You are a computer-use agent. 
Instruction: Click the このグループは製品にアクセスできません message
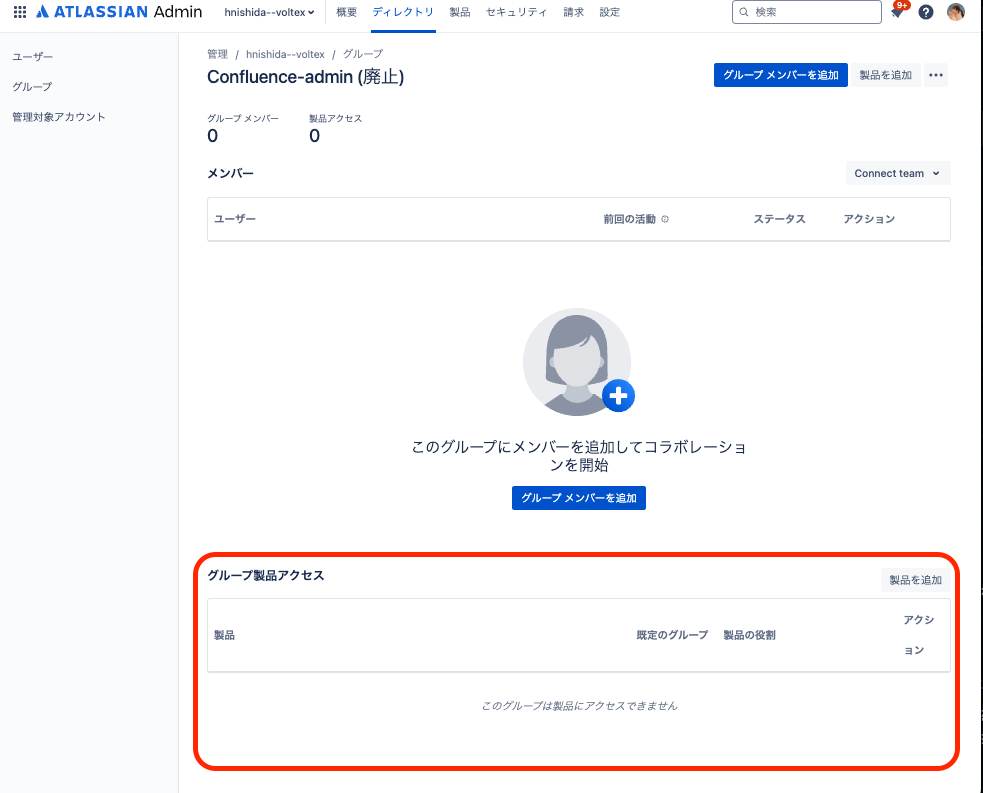(579, 706)
